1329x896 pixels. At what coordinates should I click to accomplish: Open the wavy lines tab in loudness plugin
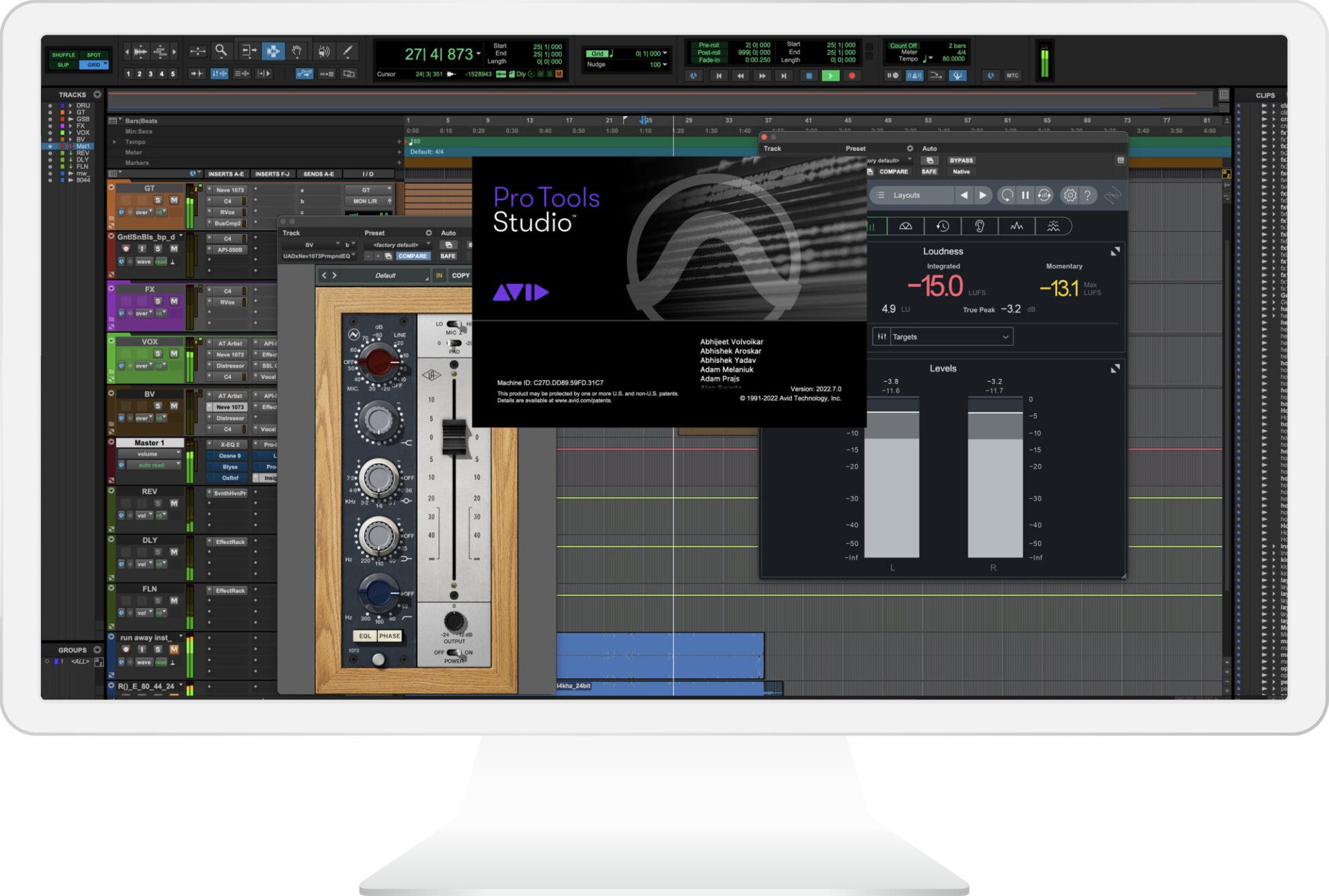(x=1053, y=226)
